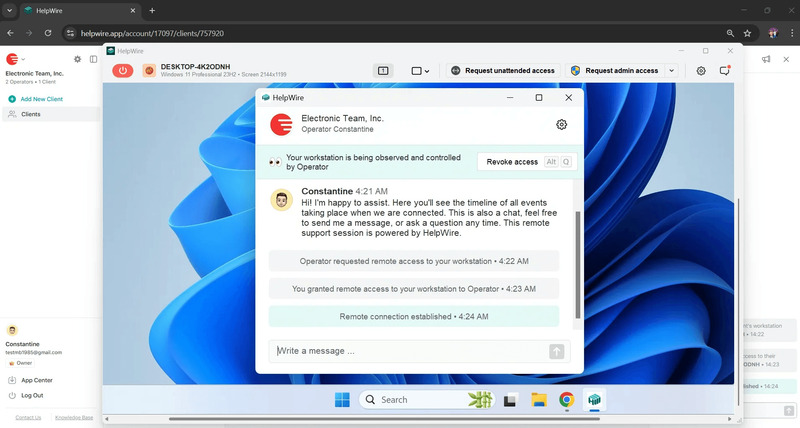The height and width of the screenshot is (428, 800).
Task: Toggle the sidebar collapse panel icon
Action: [93, 59]
